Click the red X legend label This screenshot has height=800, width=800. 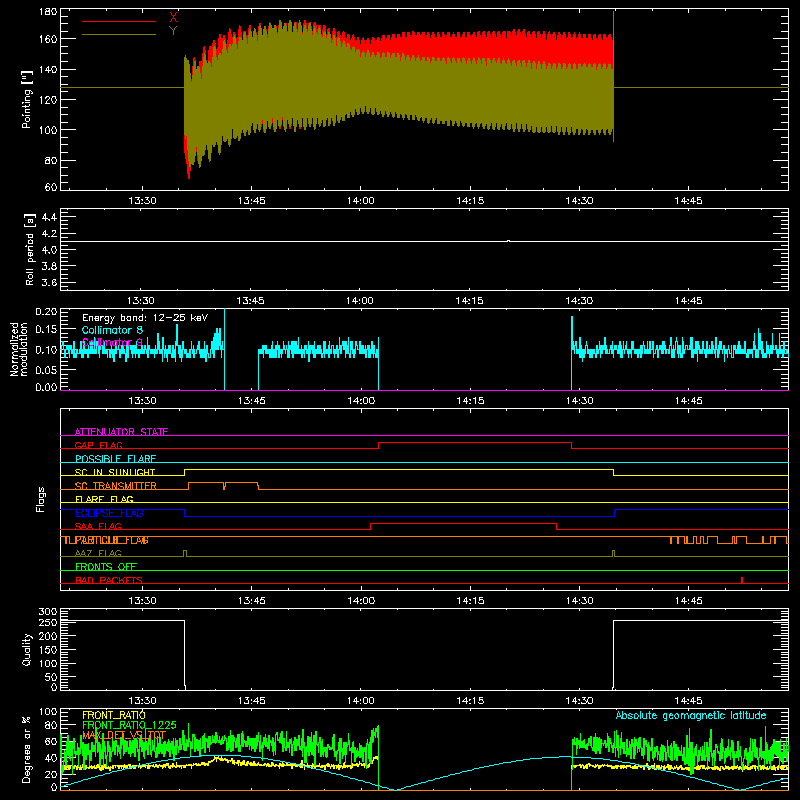tap(173, 17)
